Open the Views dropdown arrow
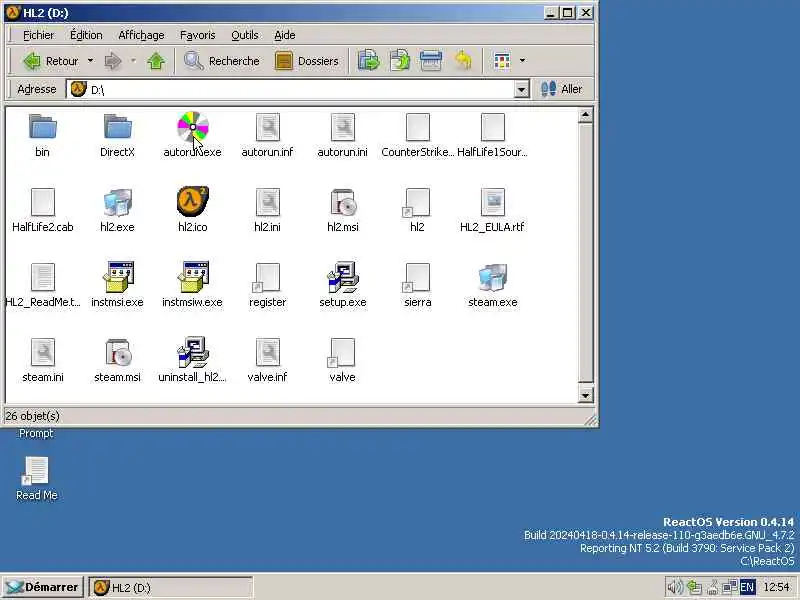Screen dimensions: 800x600 tap(522, 61)
